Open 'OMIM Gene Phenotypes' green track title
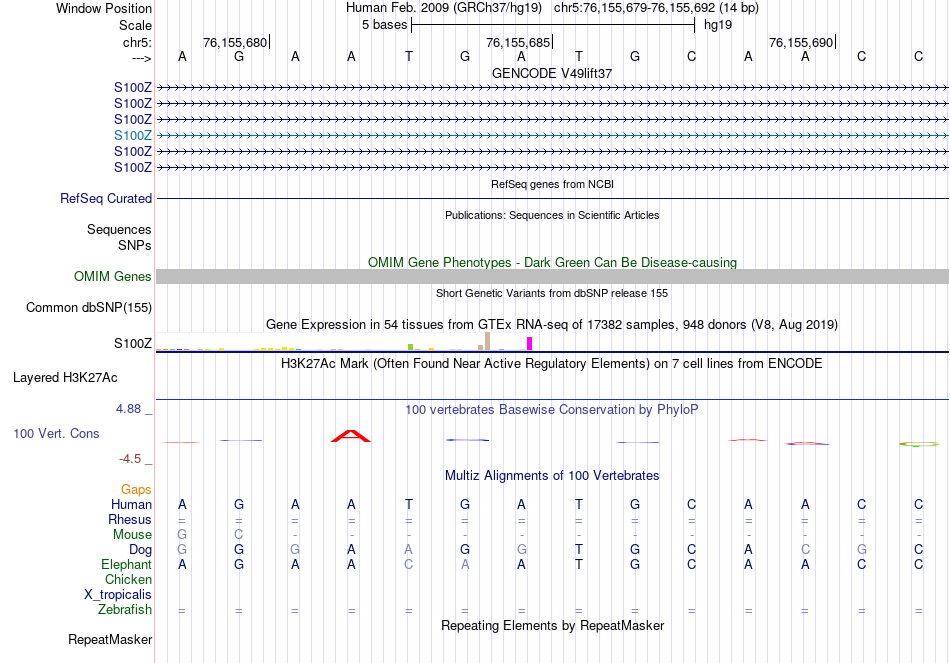 552,262
